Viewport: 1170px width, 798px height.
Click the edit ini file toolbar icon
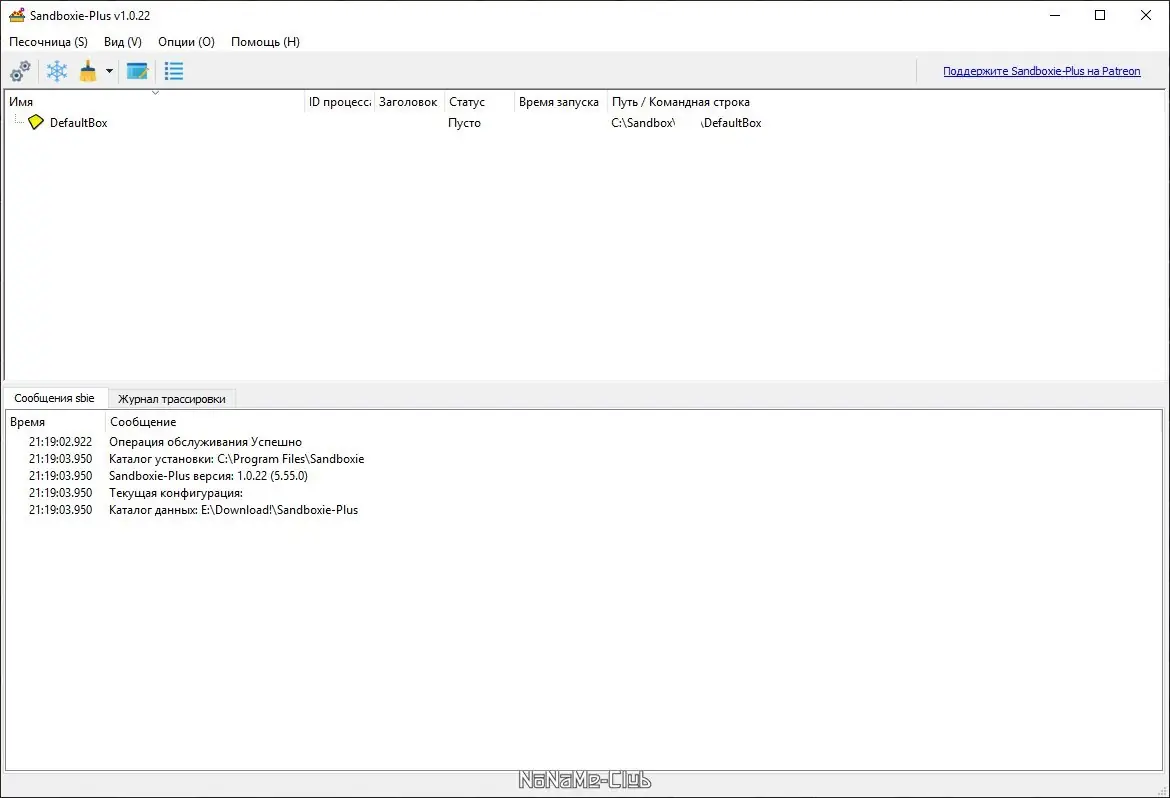point(137,72)
